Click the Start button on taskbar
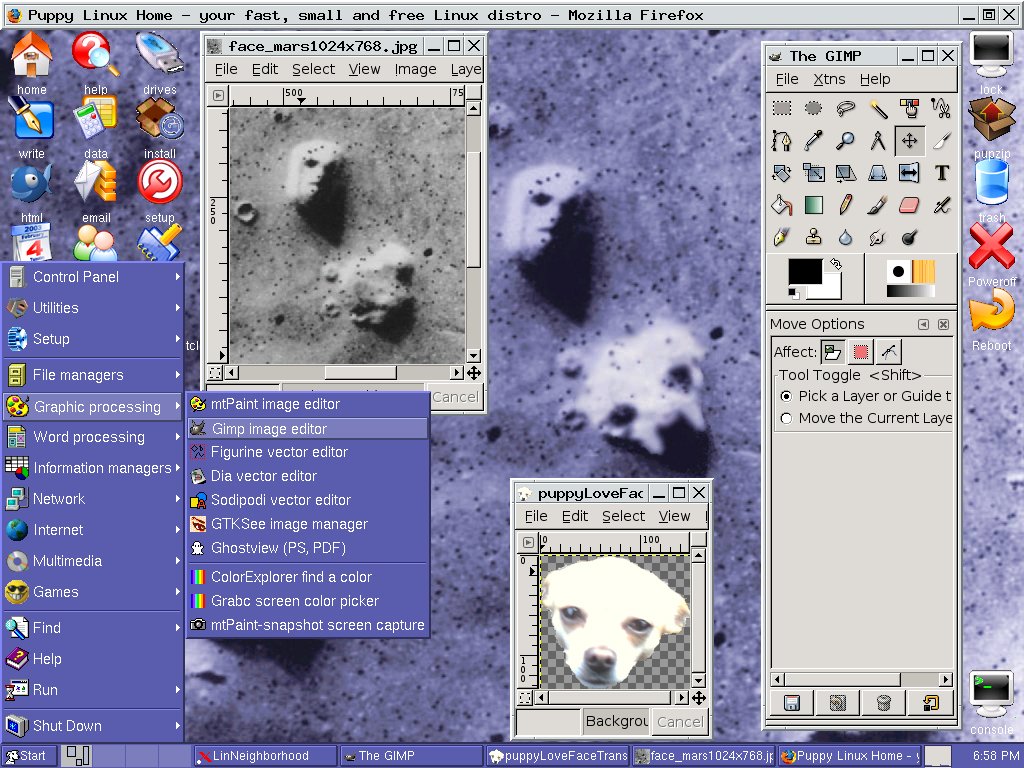1024x768 pixels. [27, 756]
